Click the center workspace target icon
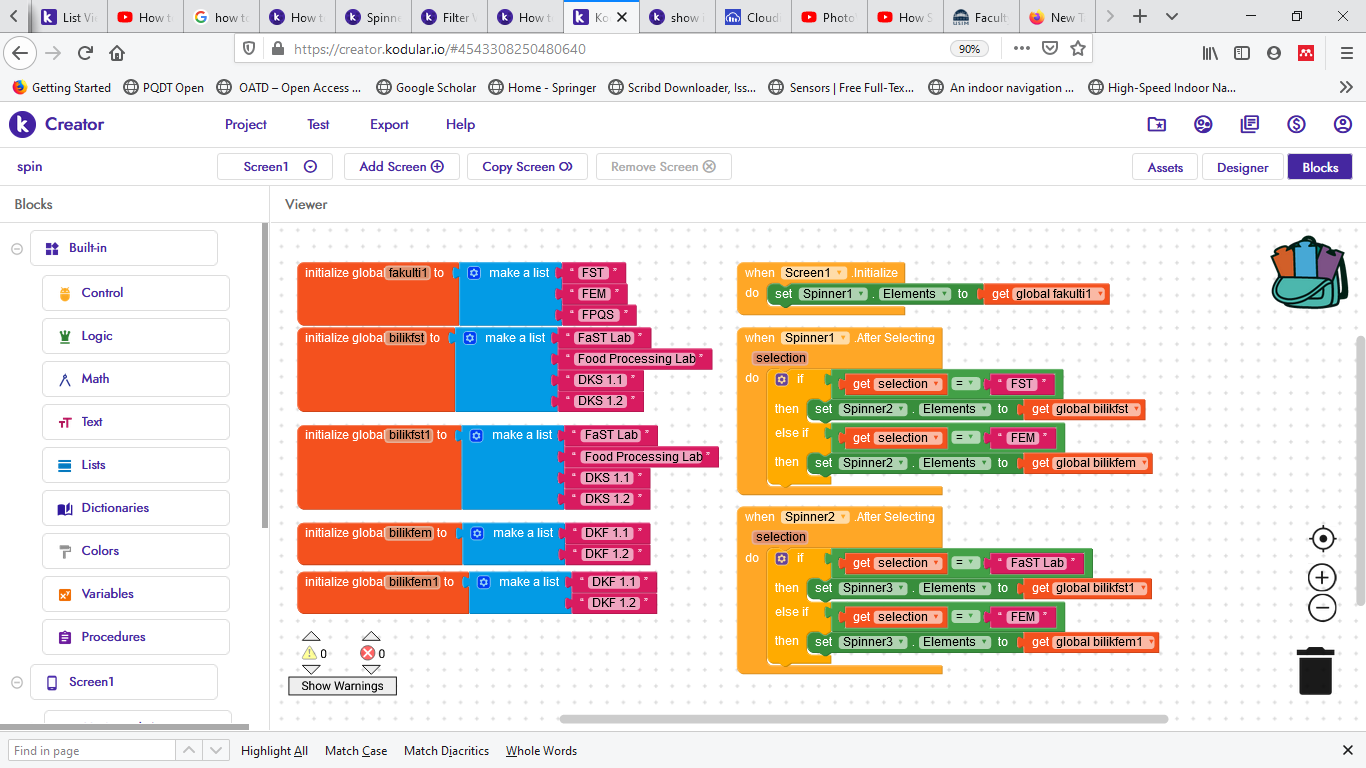Screen dimensions: 1366x768 [x=1322, y=539]
